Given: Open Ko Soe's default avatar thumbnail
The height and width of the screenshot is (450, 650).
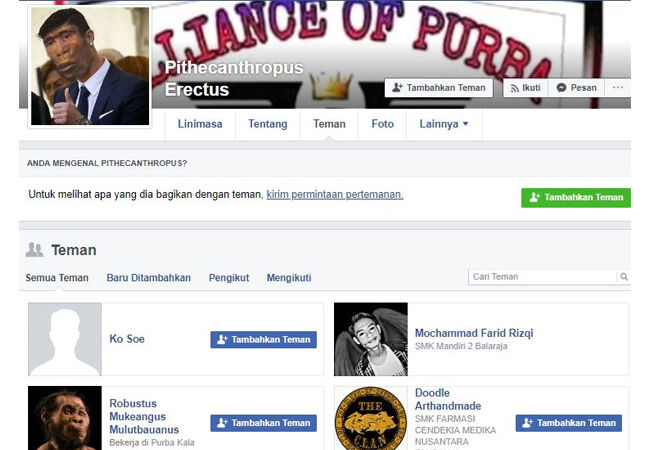Looking at the screenshot, I should pos(65,339).
